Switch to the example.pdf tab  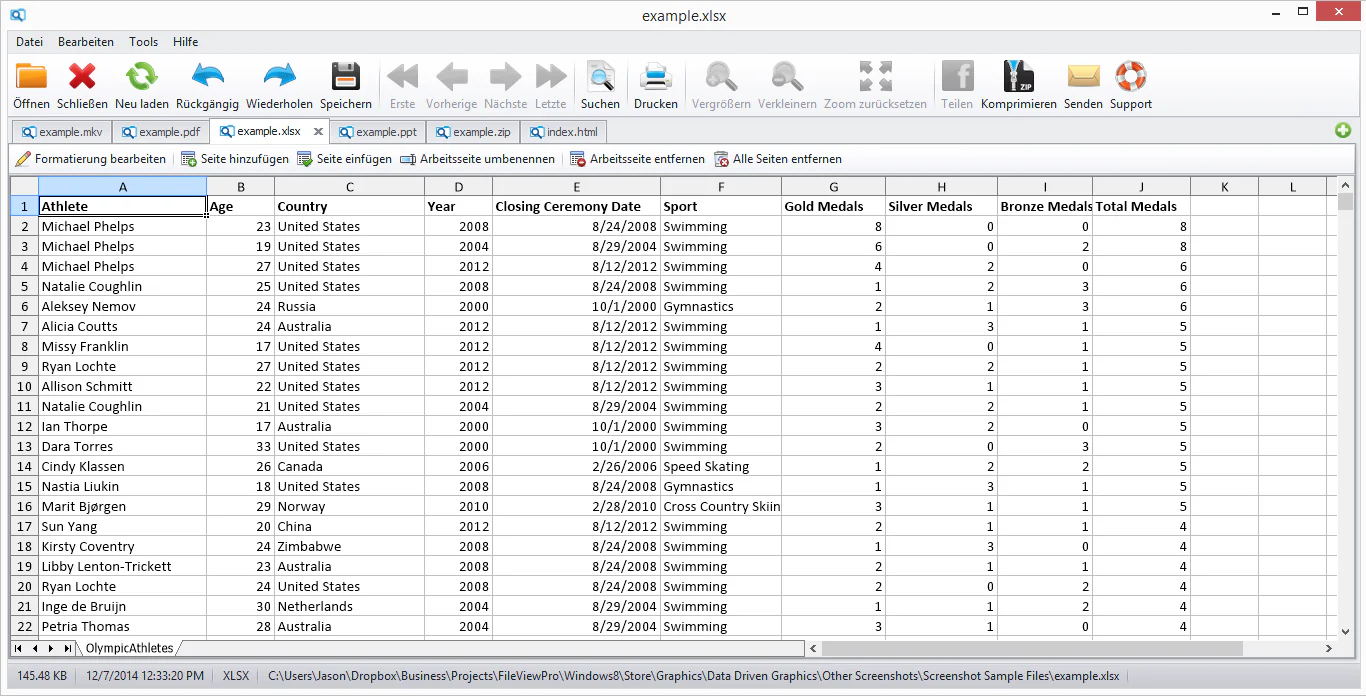click(x=160, y=132)
